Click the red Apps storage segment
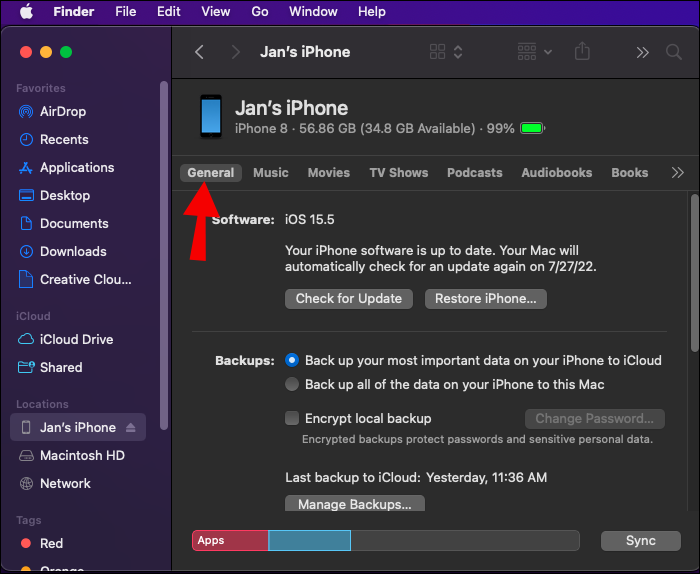 (x=230, y=541)
